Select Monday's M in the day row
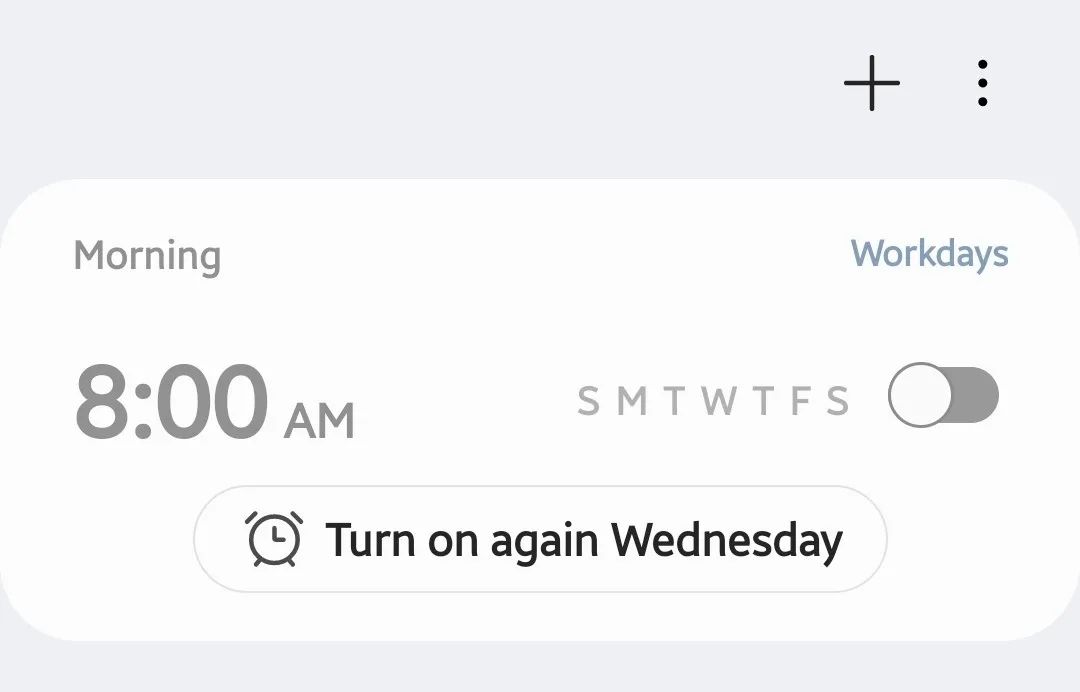The image size is (1080, 692). pos(632,402)
